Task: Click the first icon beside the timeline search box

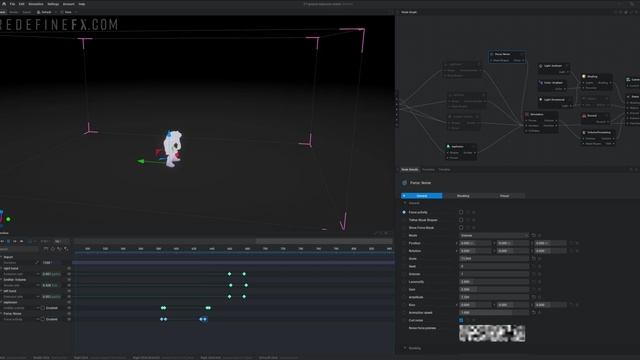Action: [x=46, y=249]
